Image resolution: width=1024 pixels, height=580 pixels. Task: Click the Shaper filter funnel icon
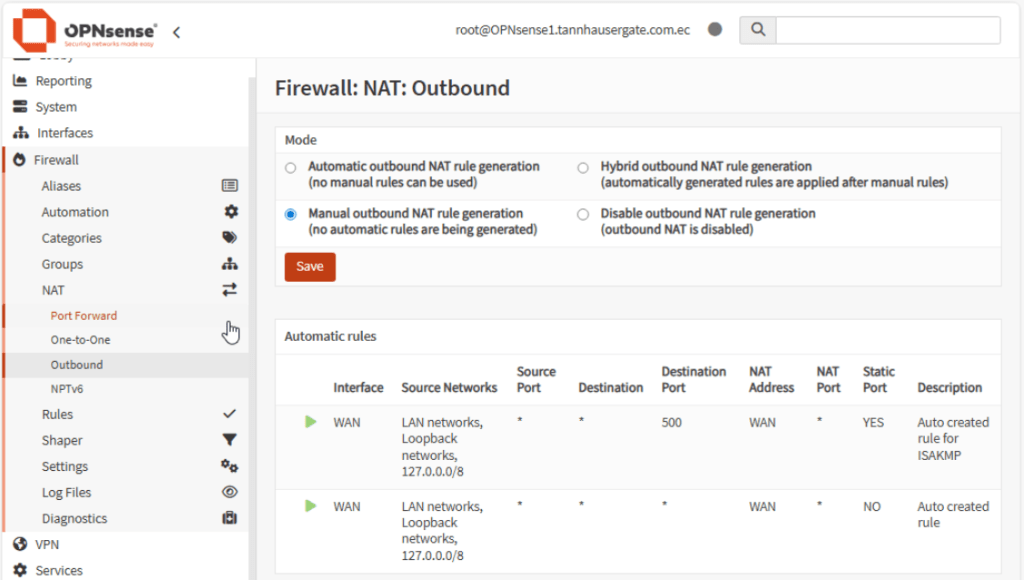(230, 440)
